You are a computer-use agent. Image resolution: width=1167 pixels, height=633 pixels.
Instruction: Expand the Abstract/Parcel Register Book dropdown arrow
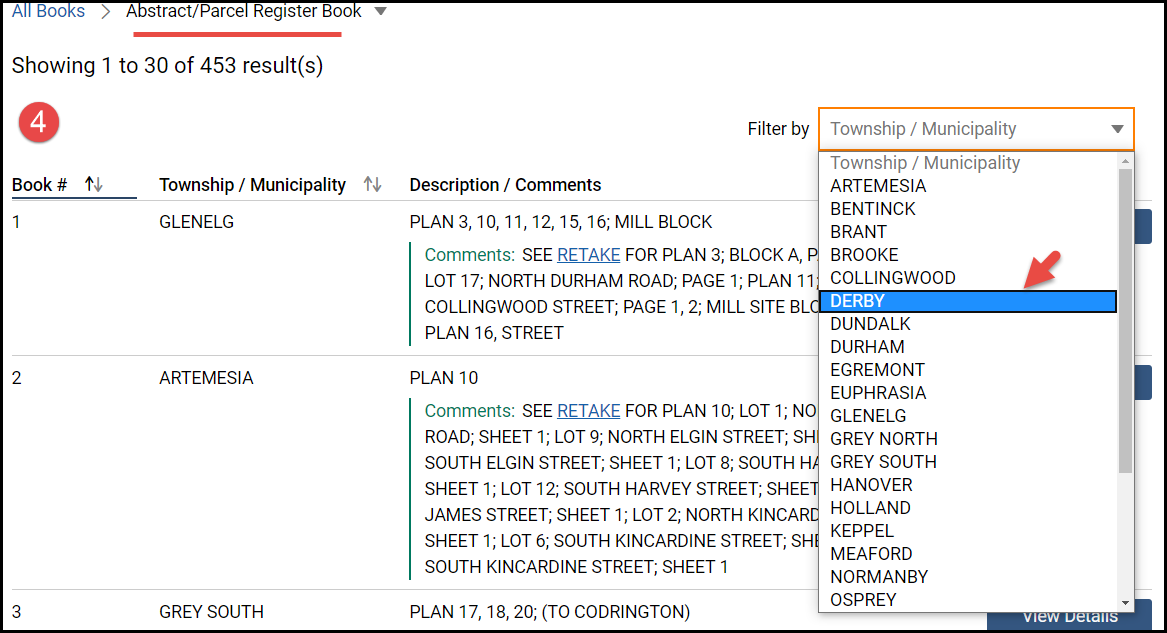pos(379,12)
